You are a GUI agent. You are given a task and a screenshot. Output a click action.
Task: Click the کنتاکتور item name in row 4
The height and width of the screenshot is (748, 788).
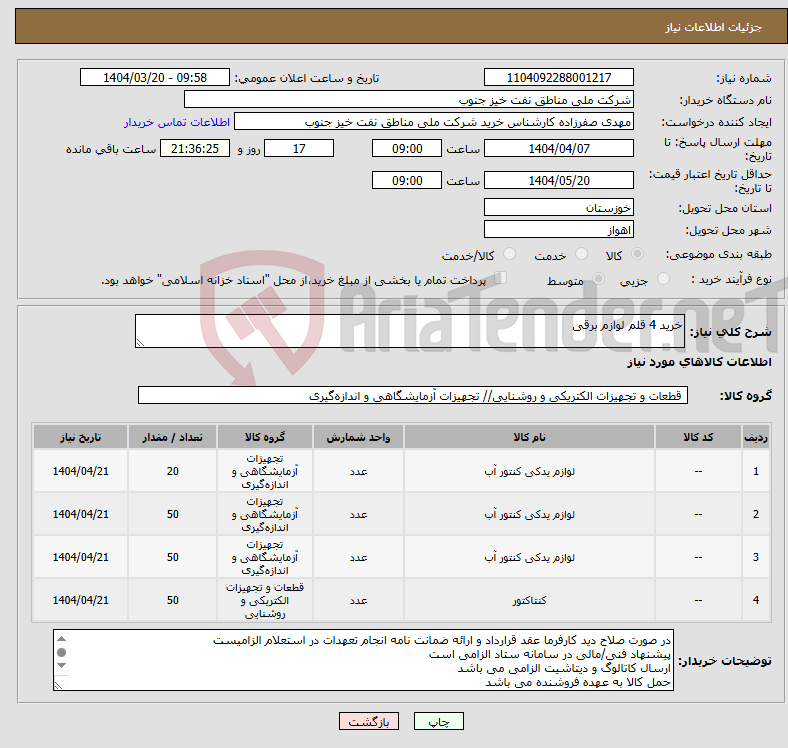click(529, 600)
